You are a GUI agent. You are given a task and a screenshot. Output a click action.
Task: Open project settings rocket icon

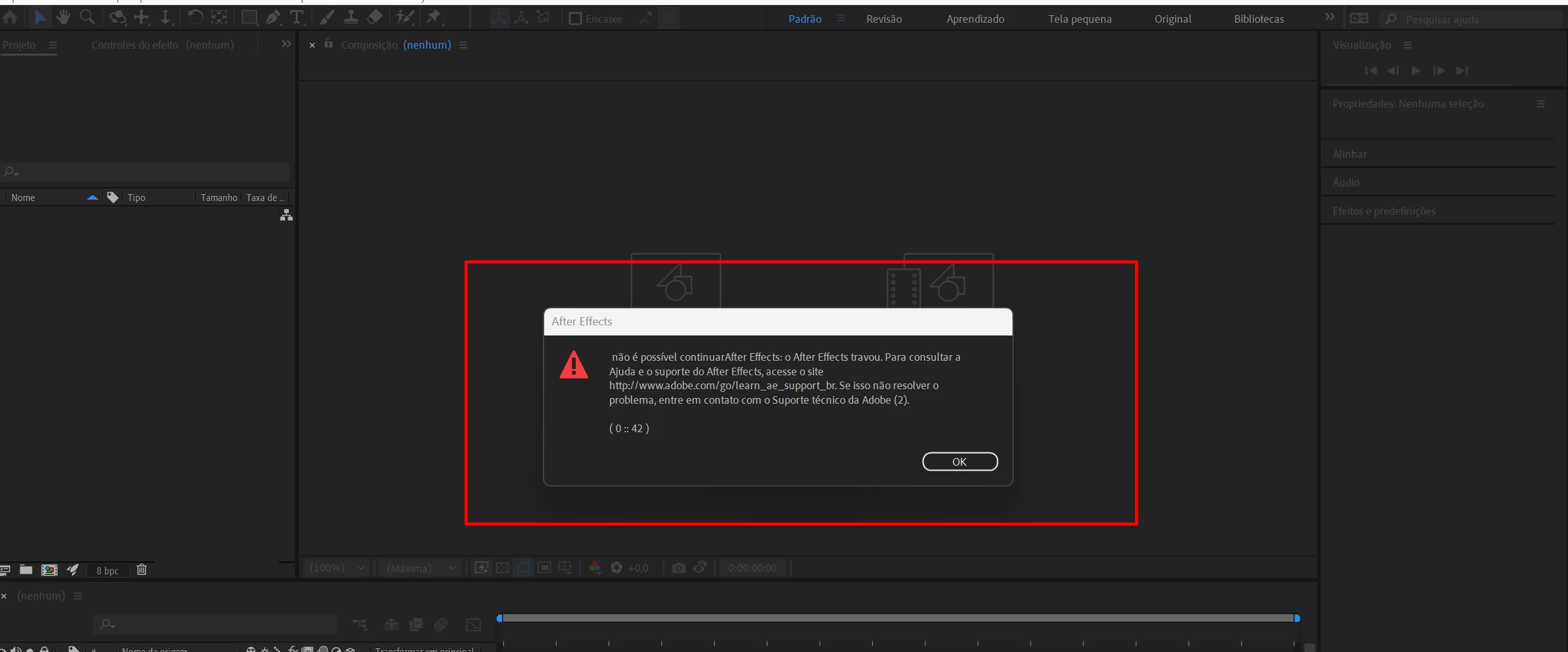[x=73, y=570]
